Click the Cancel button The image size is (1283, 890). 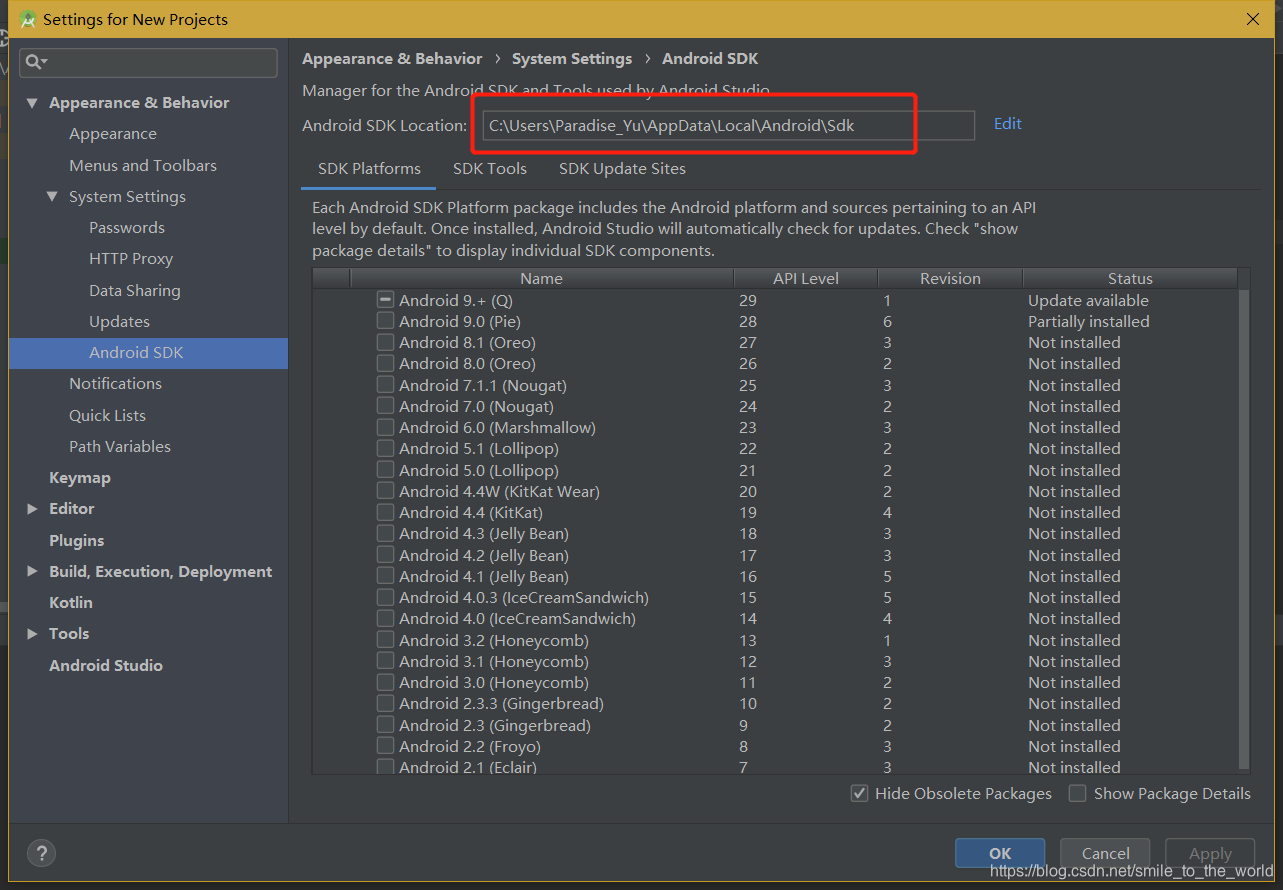point(1105,853)
